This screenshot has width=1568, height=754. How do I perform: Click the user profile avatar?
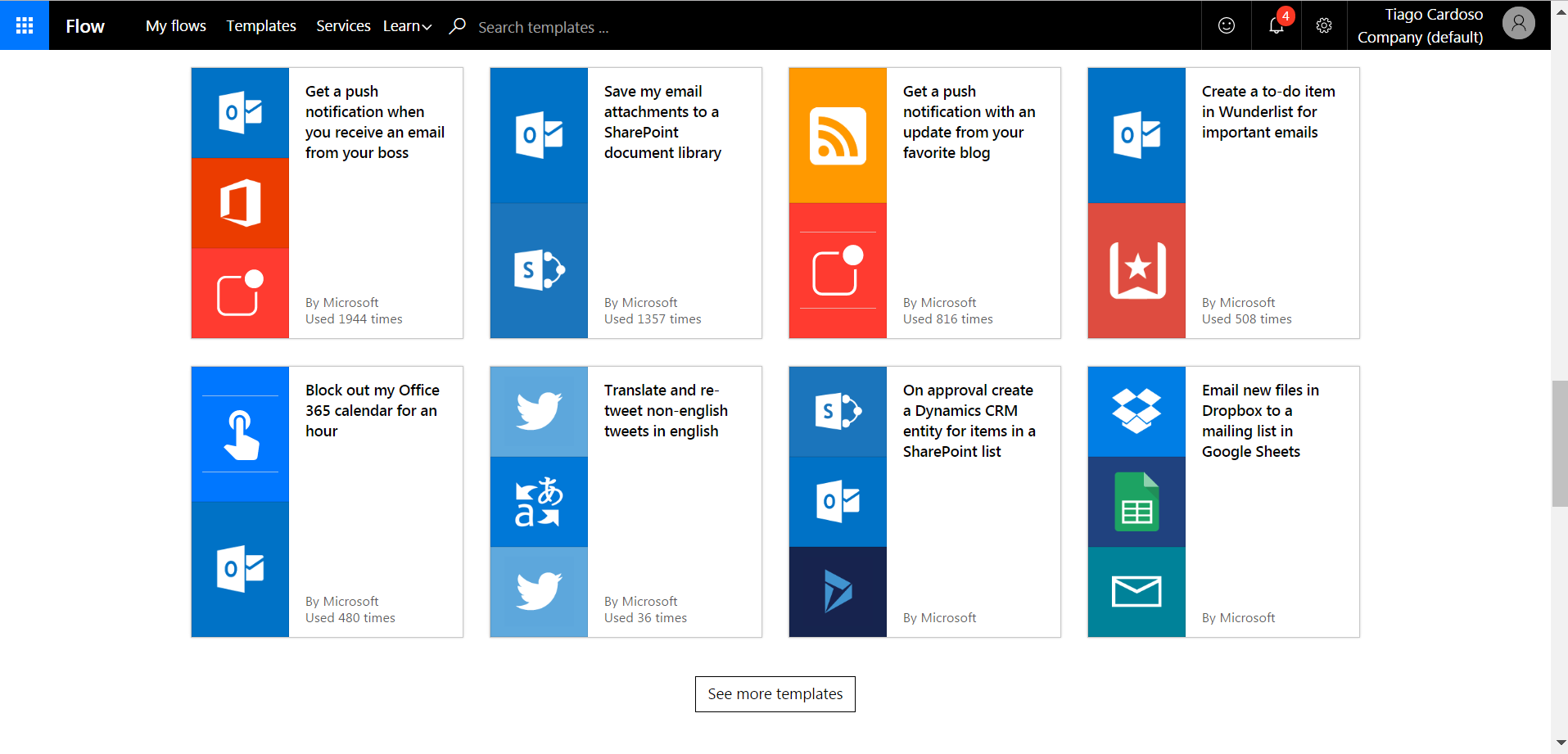[x=1518, y=24]
